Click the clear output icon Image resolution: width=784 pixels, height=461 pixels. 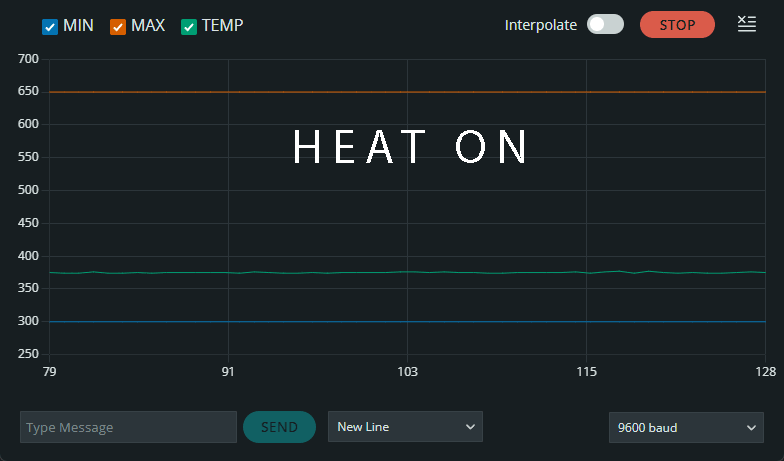746,24
